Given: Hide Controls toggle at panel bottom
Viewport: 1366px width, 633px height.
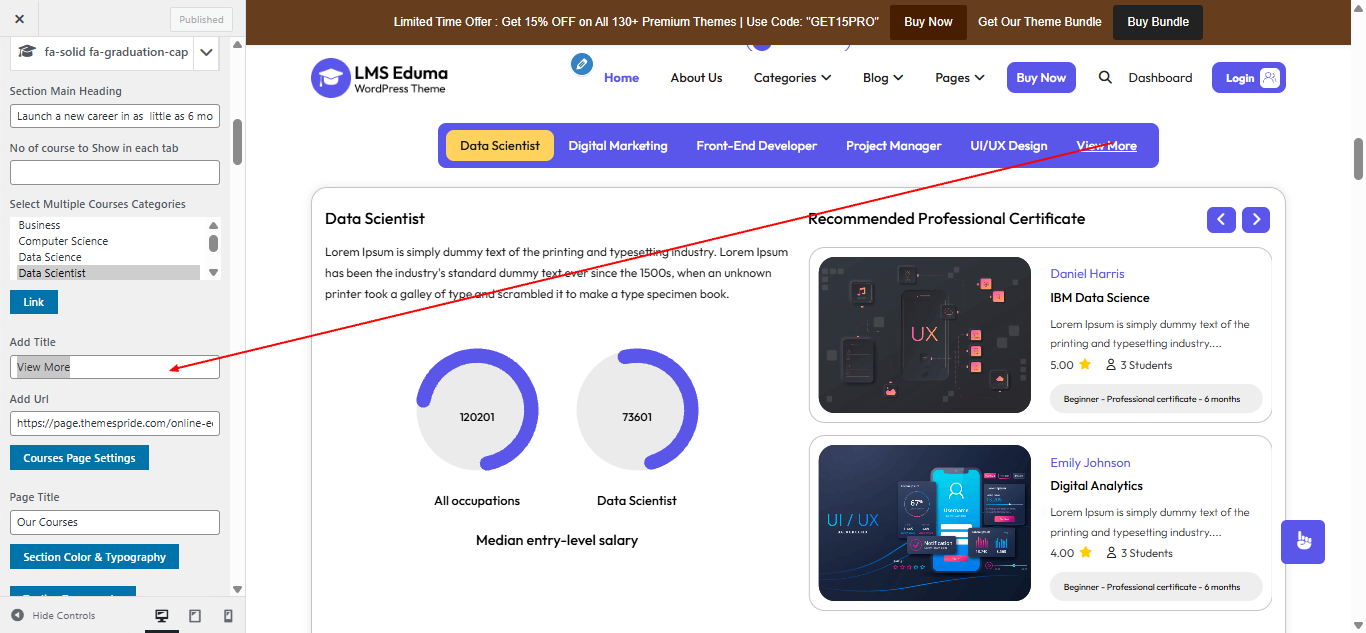Looking at the screenshot, I should [53, 616].
